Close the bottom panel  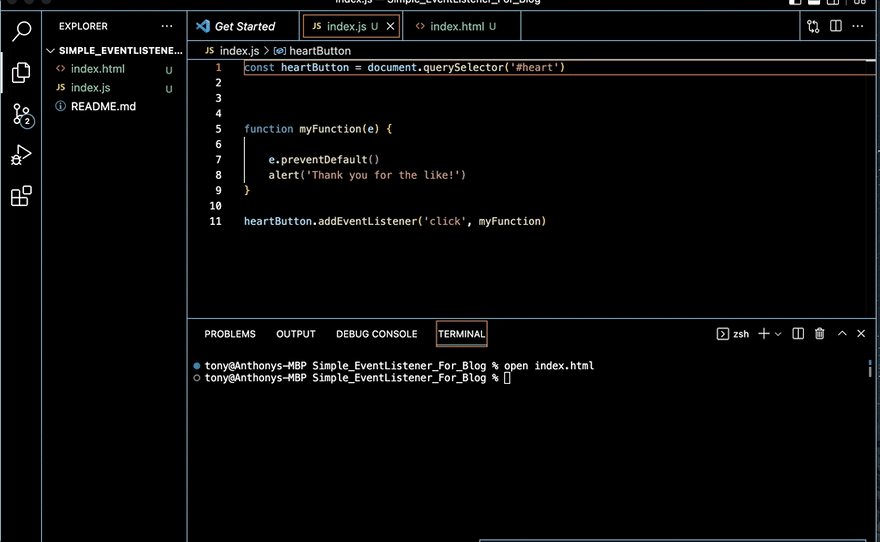click(861, 333)
